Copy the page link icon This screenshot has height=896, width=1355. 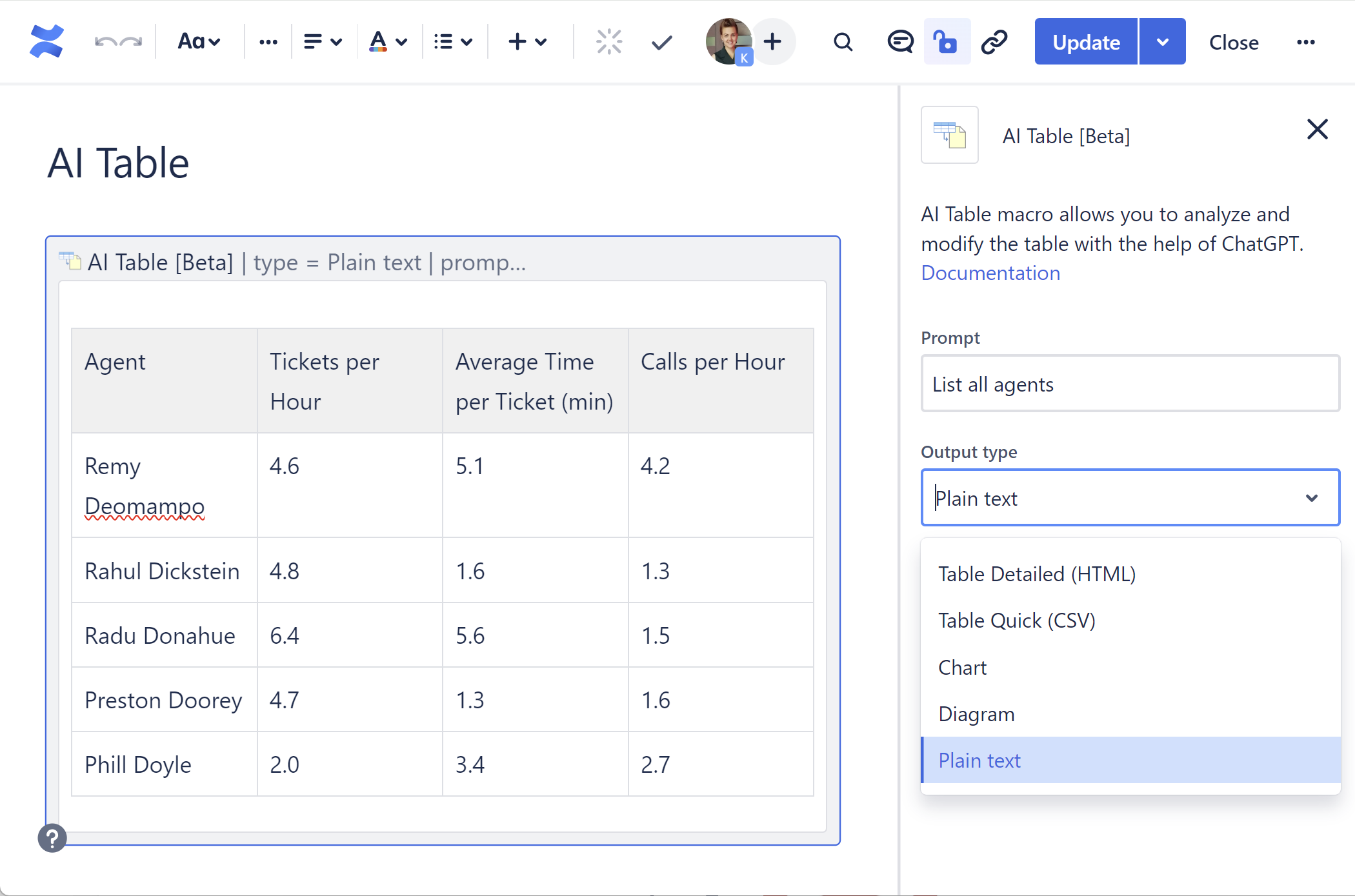pyautogui.click(x=994, y=42)
